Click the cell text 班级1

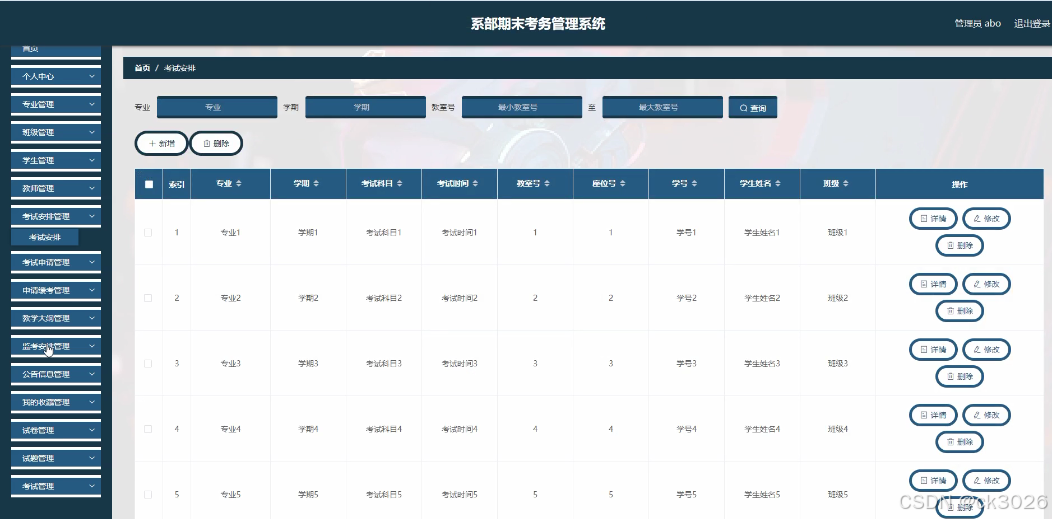pos(838,233)
